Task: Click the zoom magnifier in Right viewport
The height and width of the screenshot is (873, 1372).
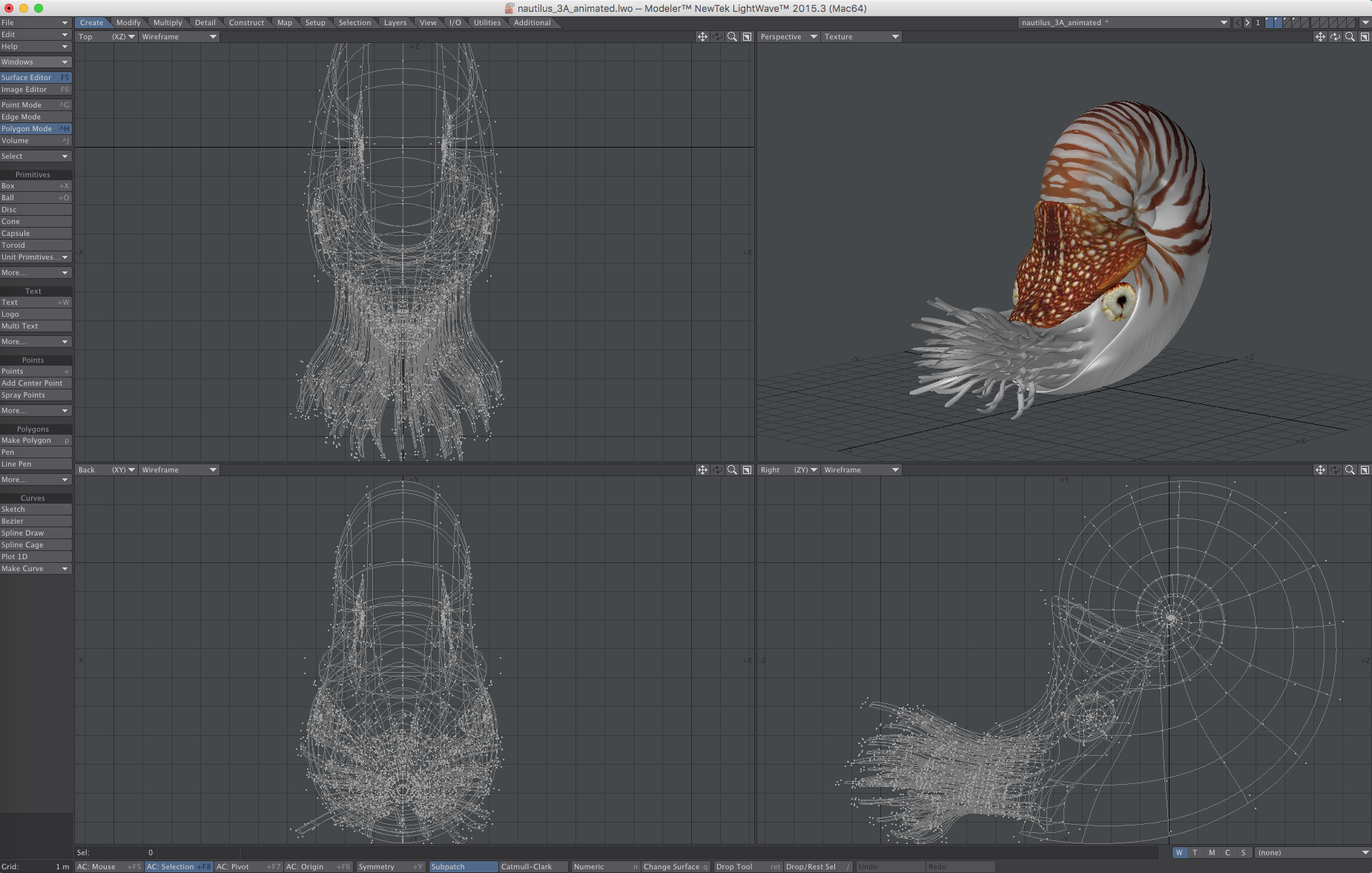Action: 1350,470
